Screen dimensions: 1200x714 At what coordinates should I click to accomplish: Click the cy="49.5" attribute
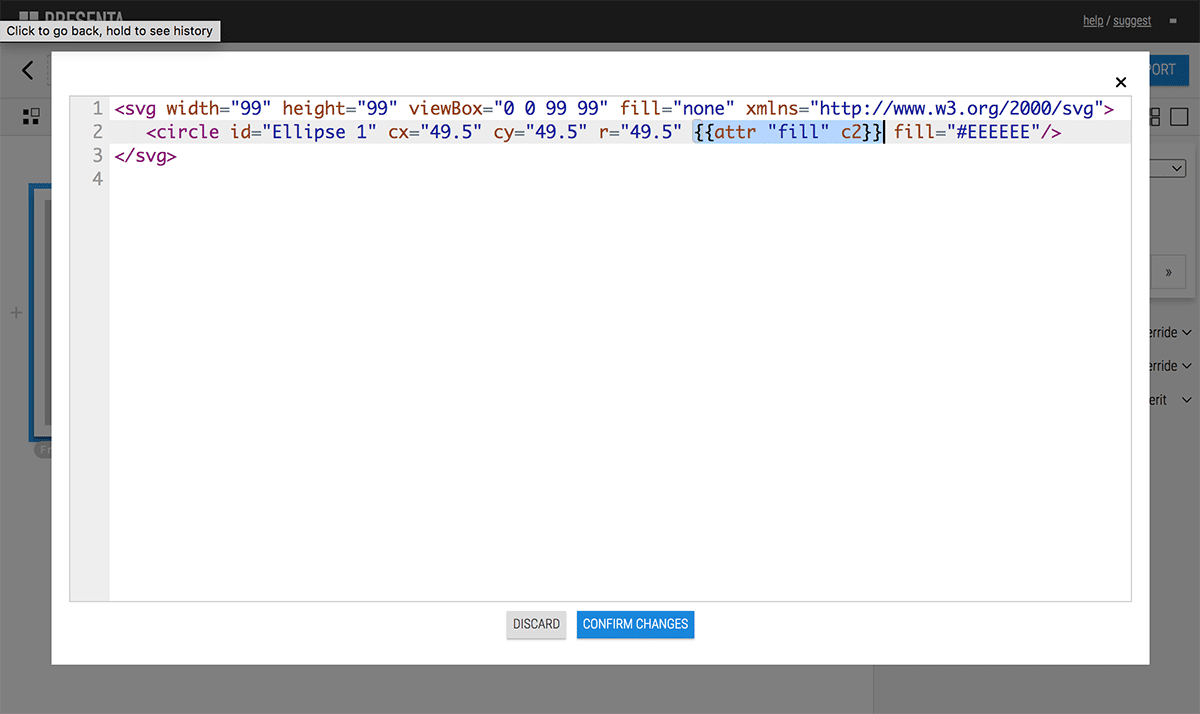pyautogui.click(x=540, y=132)
